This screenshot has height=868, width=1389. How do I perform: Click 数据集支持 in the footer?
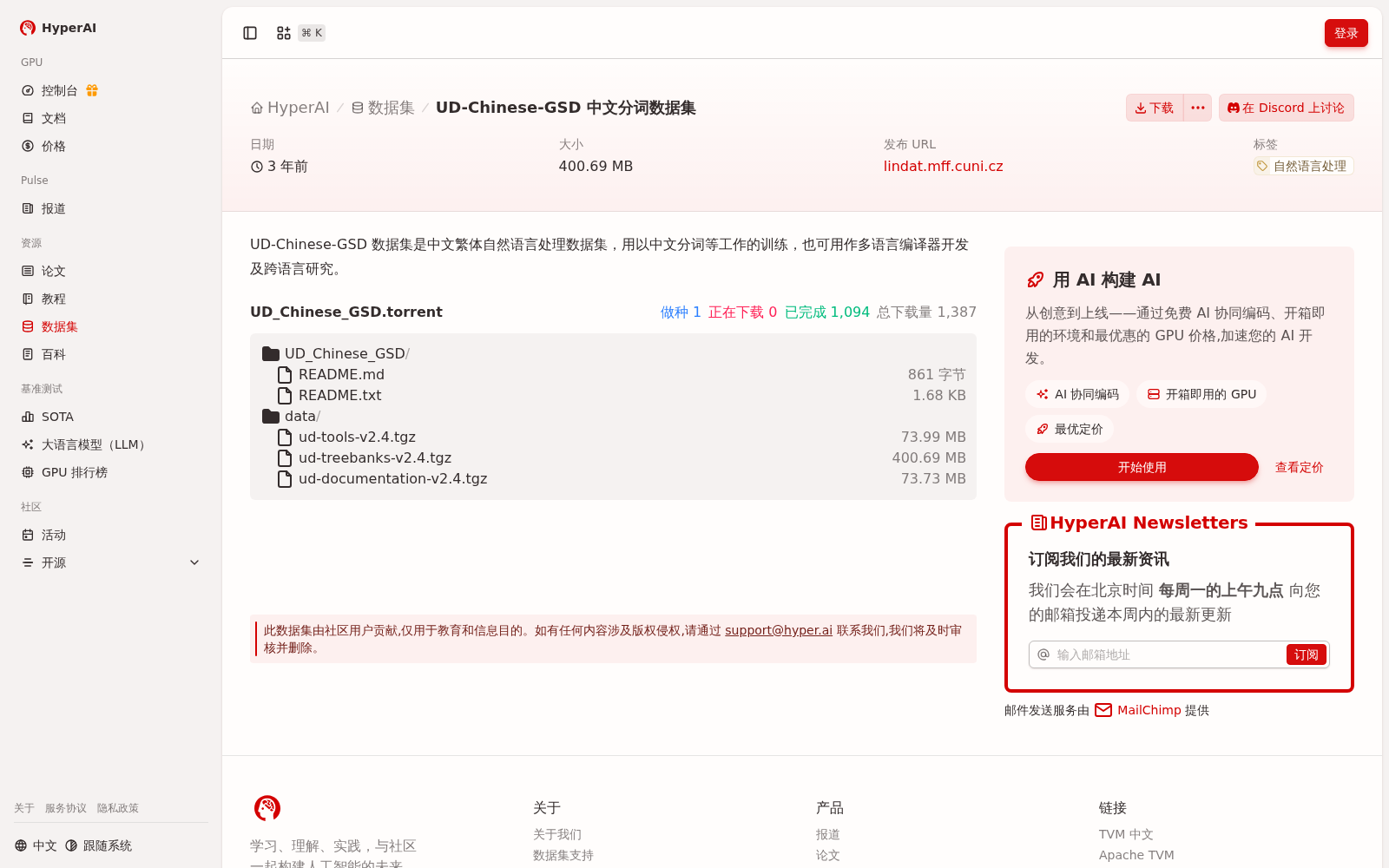563,855
